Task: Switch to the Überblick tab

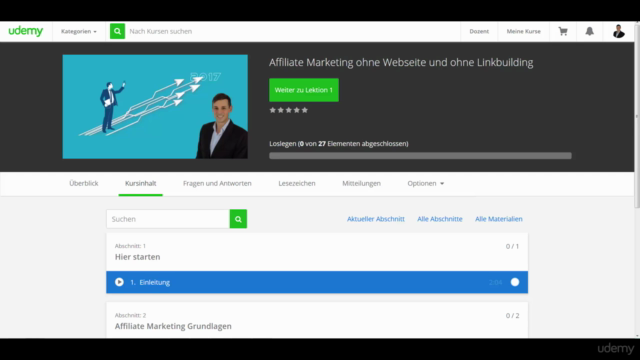Action: point(84,183)
